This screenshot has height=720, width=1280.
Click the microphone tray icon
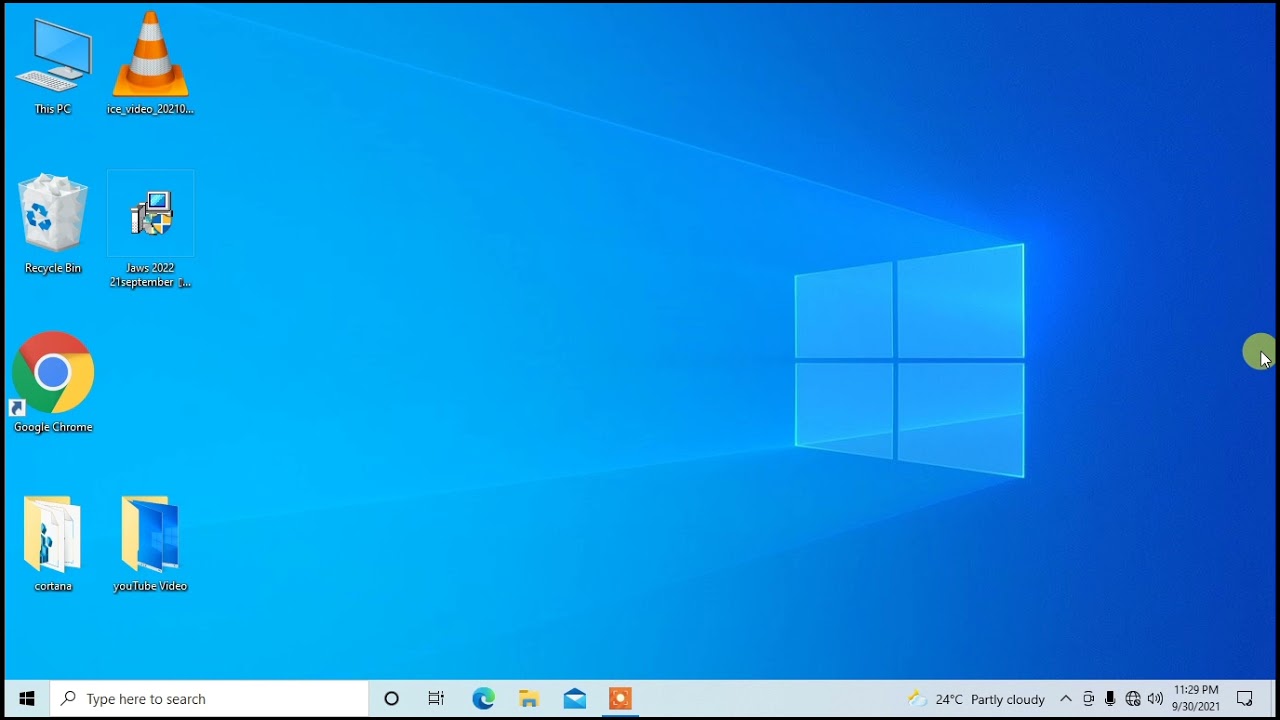click(1110, 699)
